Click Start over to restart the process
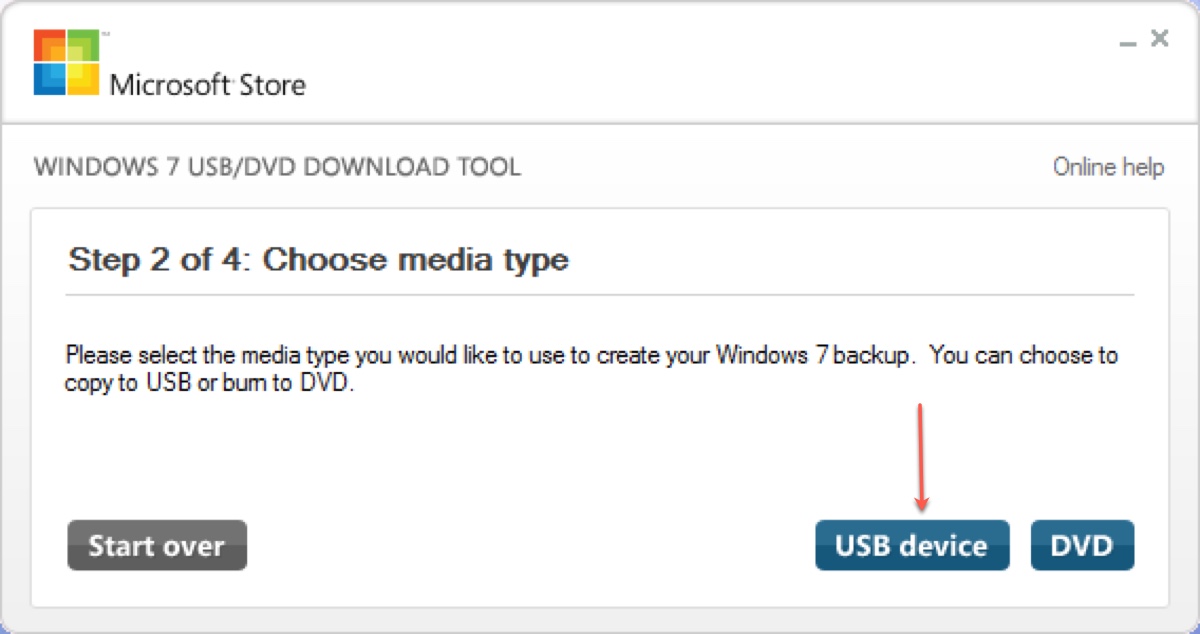1200x634 pixels. (x=156, y=545)
